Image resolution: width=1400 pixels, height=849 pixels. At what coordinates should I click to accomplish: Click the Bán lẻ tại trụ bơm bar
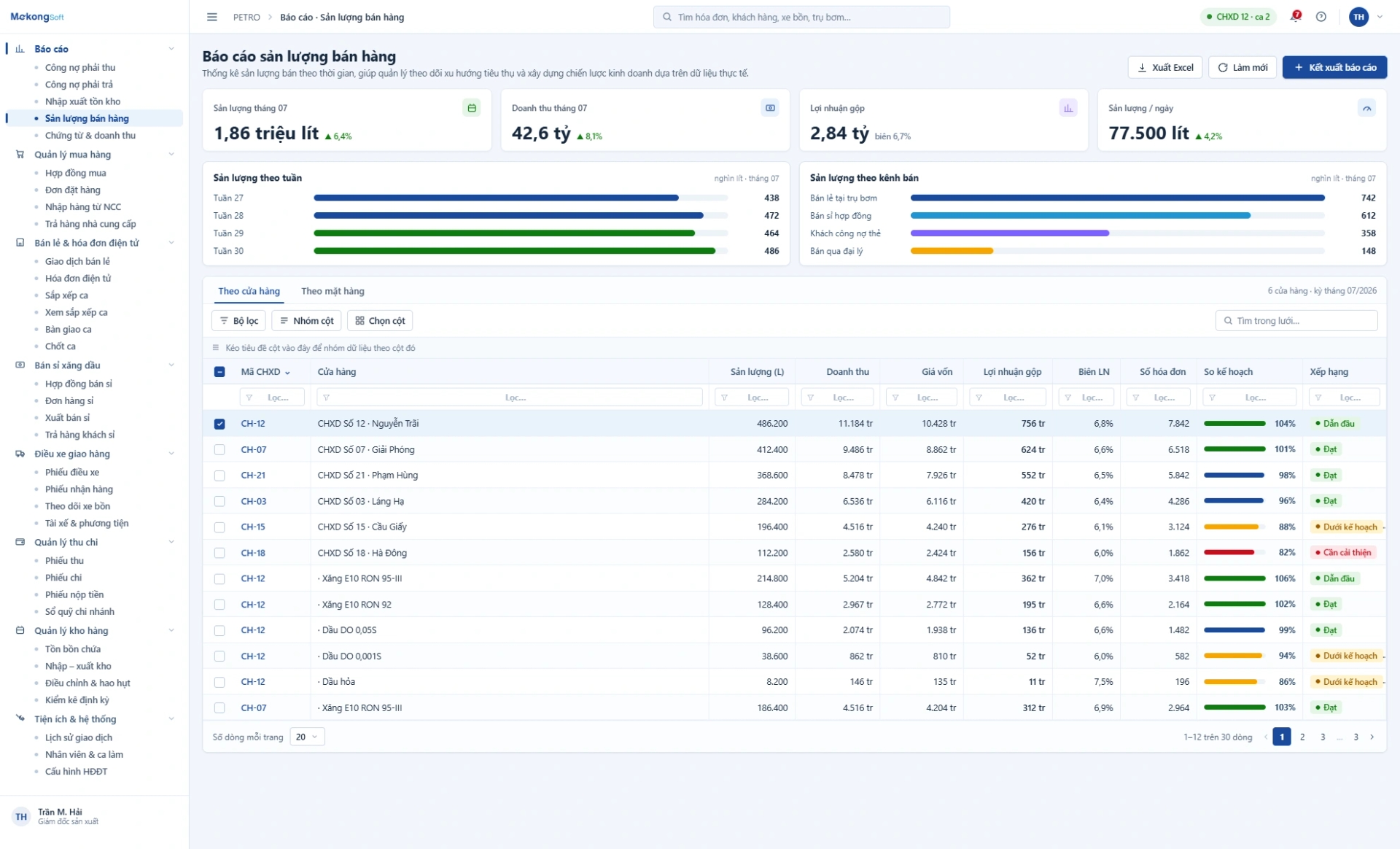[1118, 198]
